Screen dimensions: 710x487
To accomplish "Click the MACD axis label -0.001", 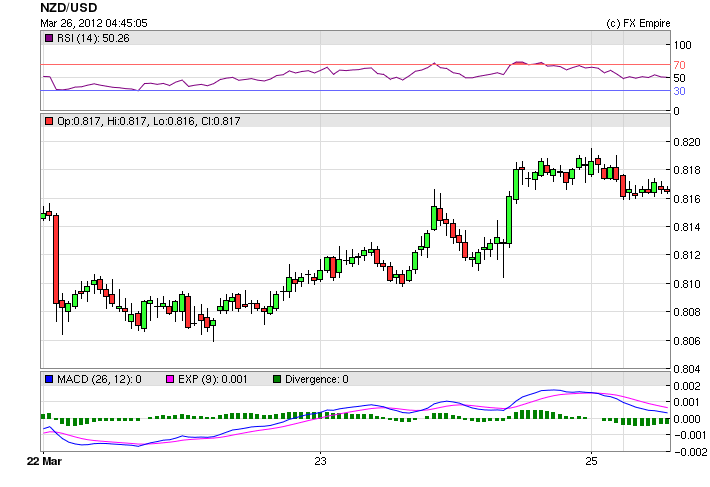I will tap(690, 435).
